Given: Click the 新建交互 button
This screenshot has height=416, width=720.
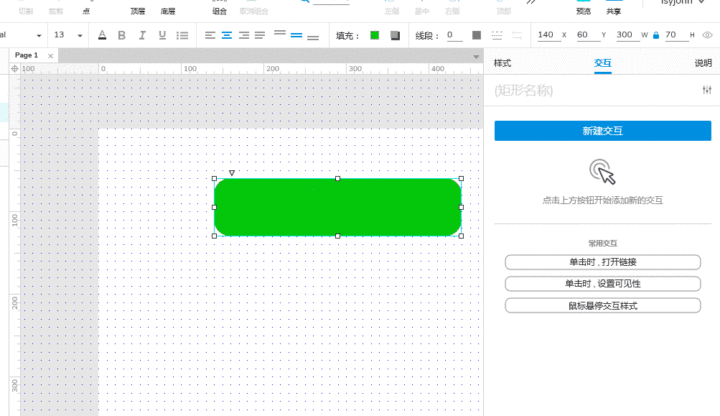Looking at the screenshot, I should pos(602,131).
